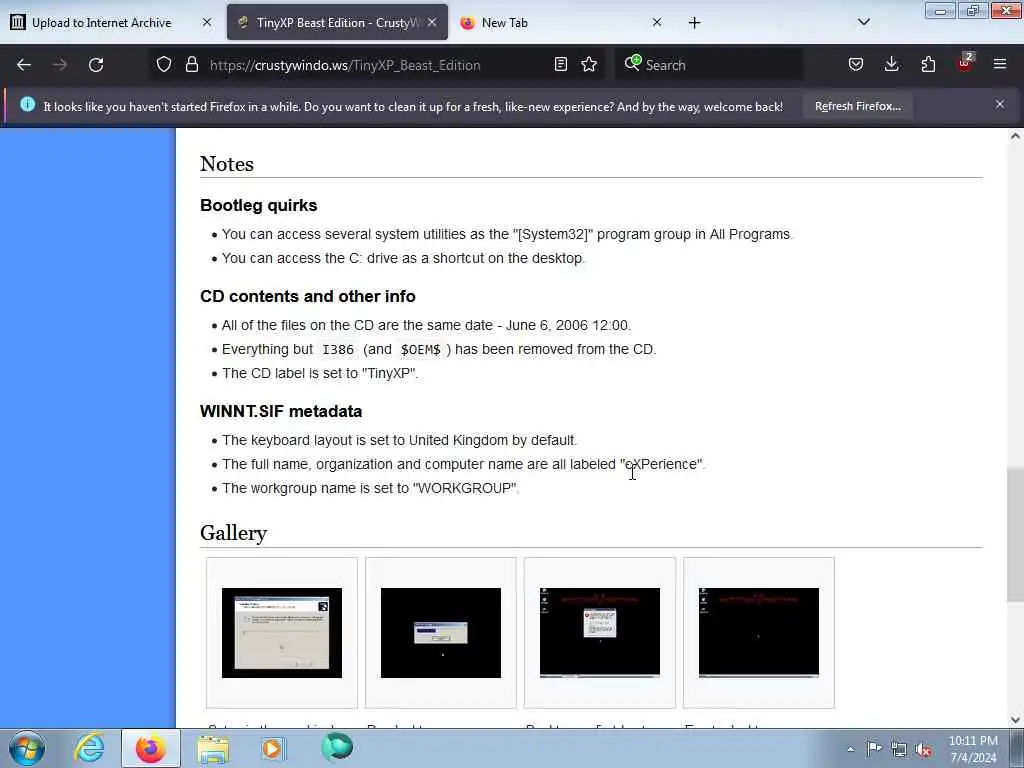This screenshot has height=768, width=1024.
Task: Open Windows Media Player taskbar icon
Action: 273,748
